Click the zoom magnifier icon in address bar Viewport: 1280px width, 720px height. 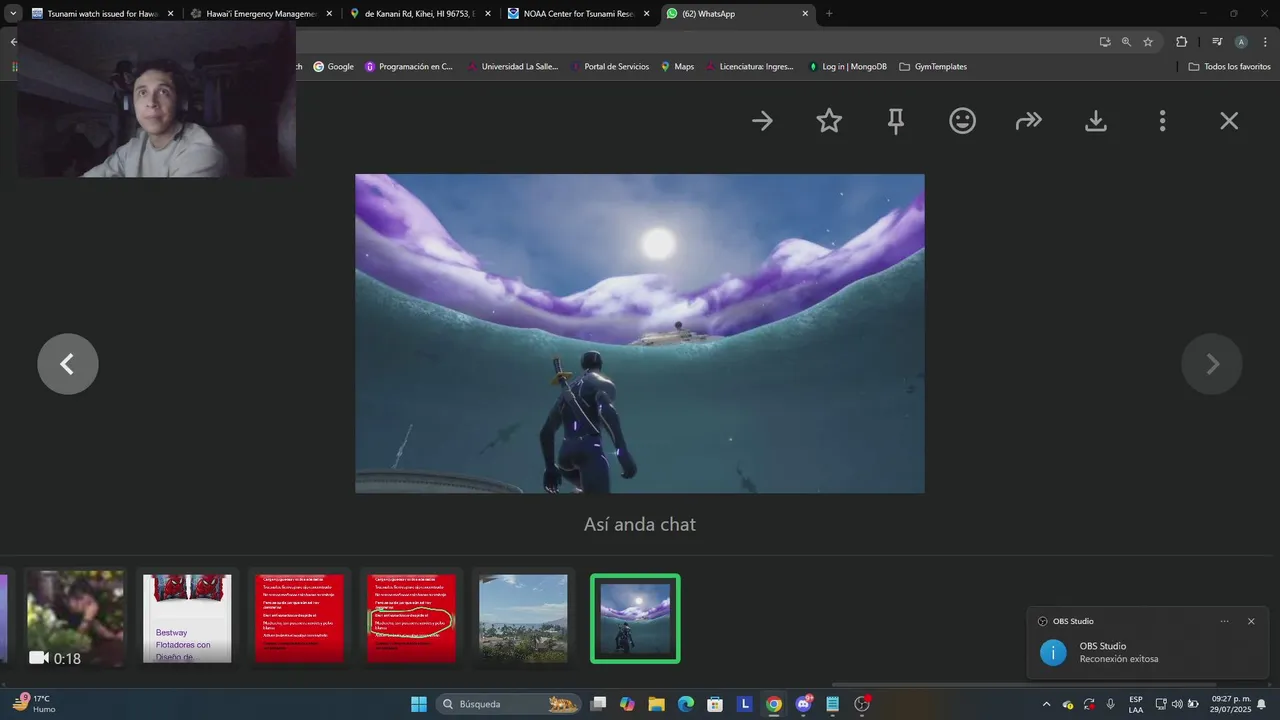coord(1126,42)
